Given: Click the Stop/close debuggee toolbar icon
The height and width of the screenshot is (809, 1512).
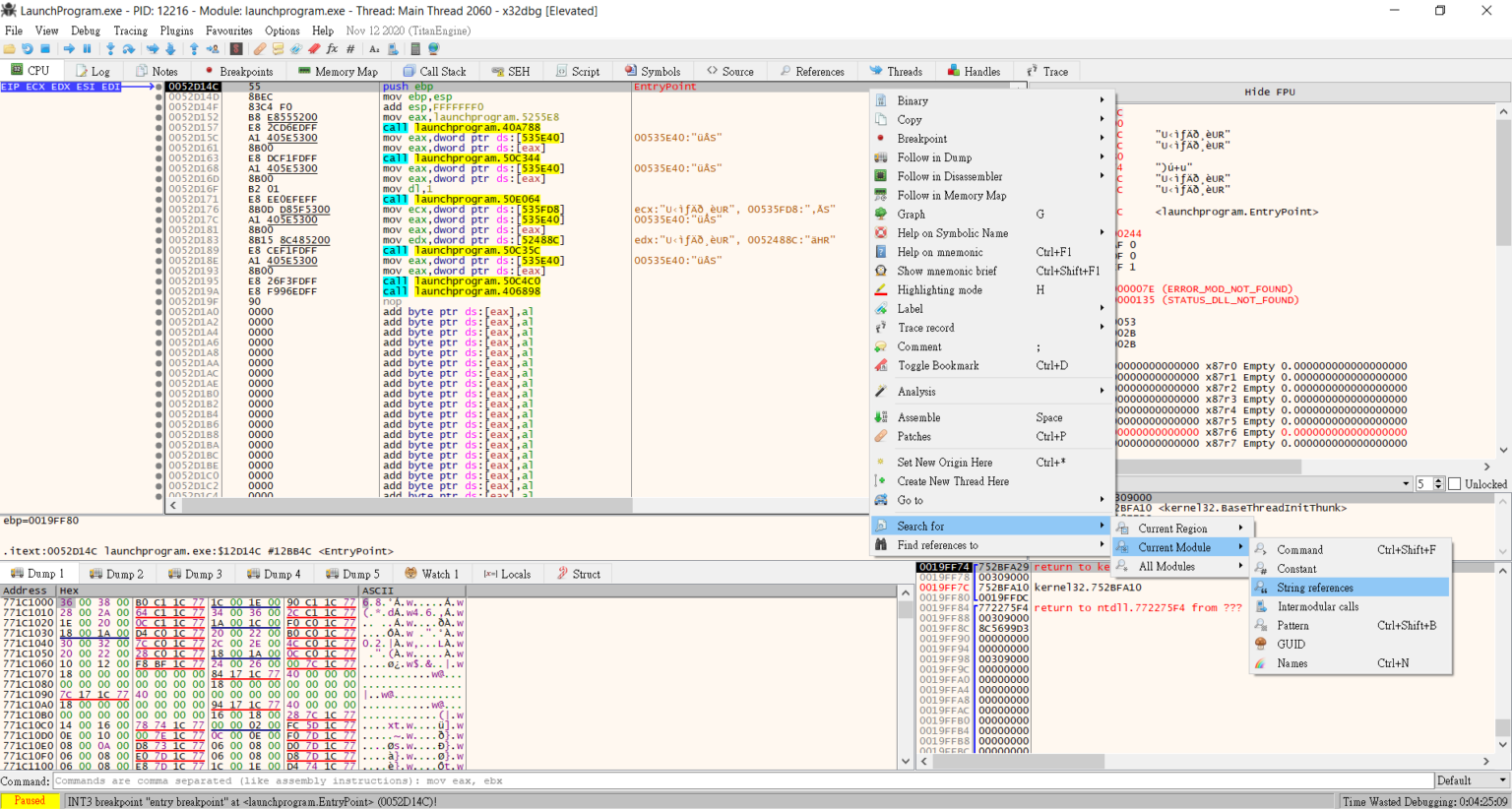Looking at the screenshot, I should [45, 49].
